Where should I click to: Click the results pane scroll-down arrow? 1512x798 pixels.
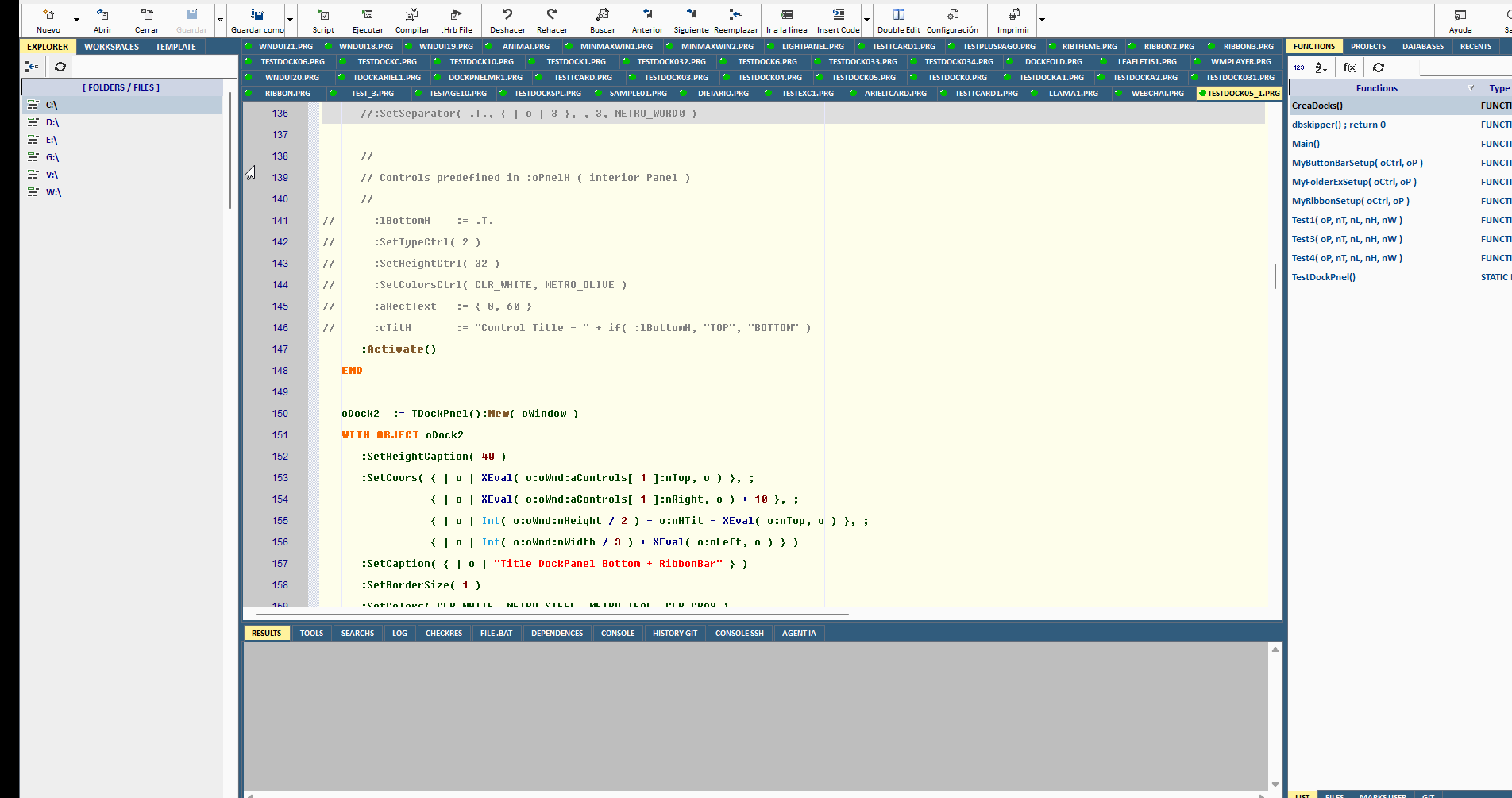point(1275,785)
